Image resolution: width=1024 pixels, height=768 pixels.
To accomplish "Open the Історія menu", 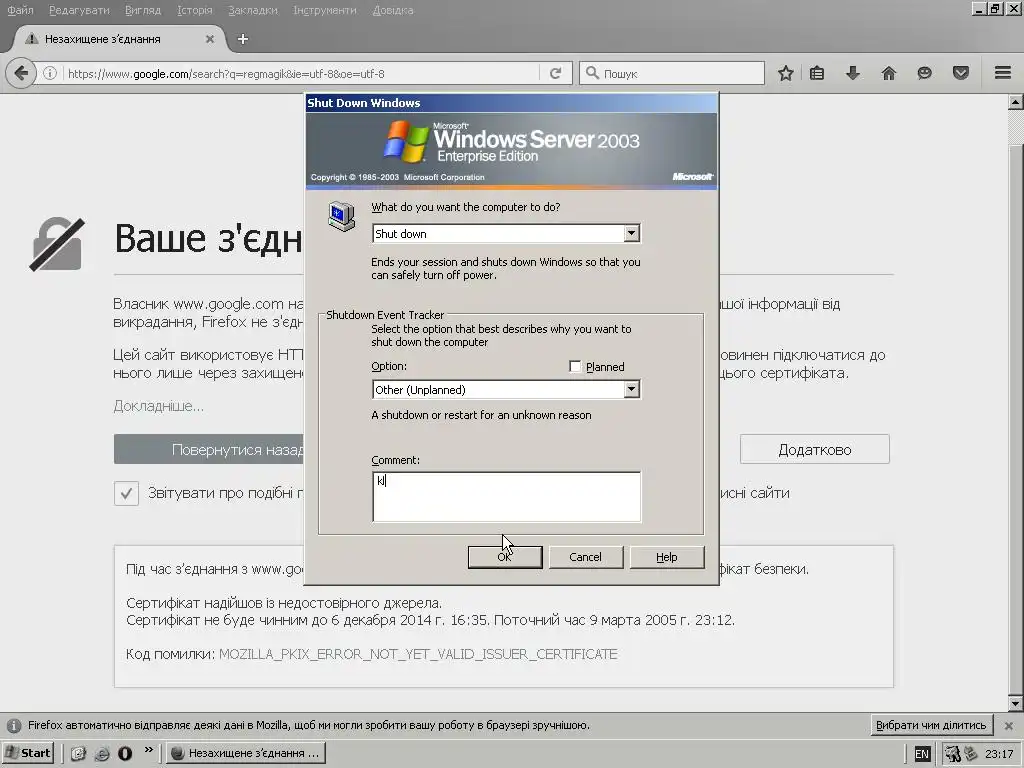I will tap(195, 10).
